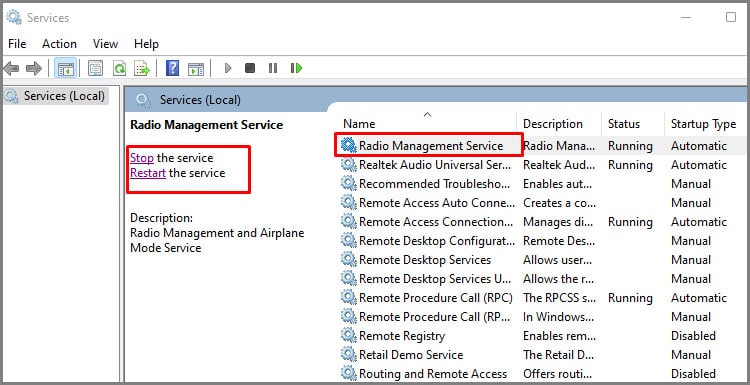Open the Help menu
Image resolution: width=750 pixels, height=385 pixels.
coord(146,44)
